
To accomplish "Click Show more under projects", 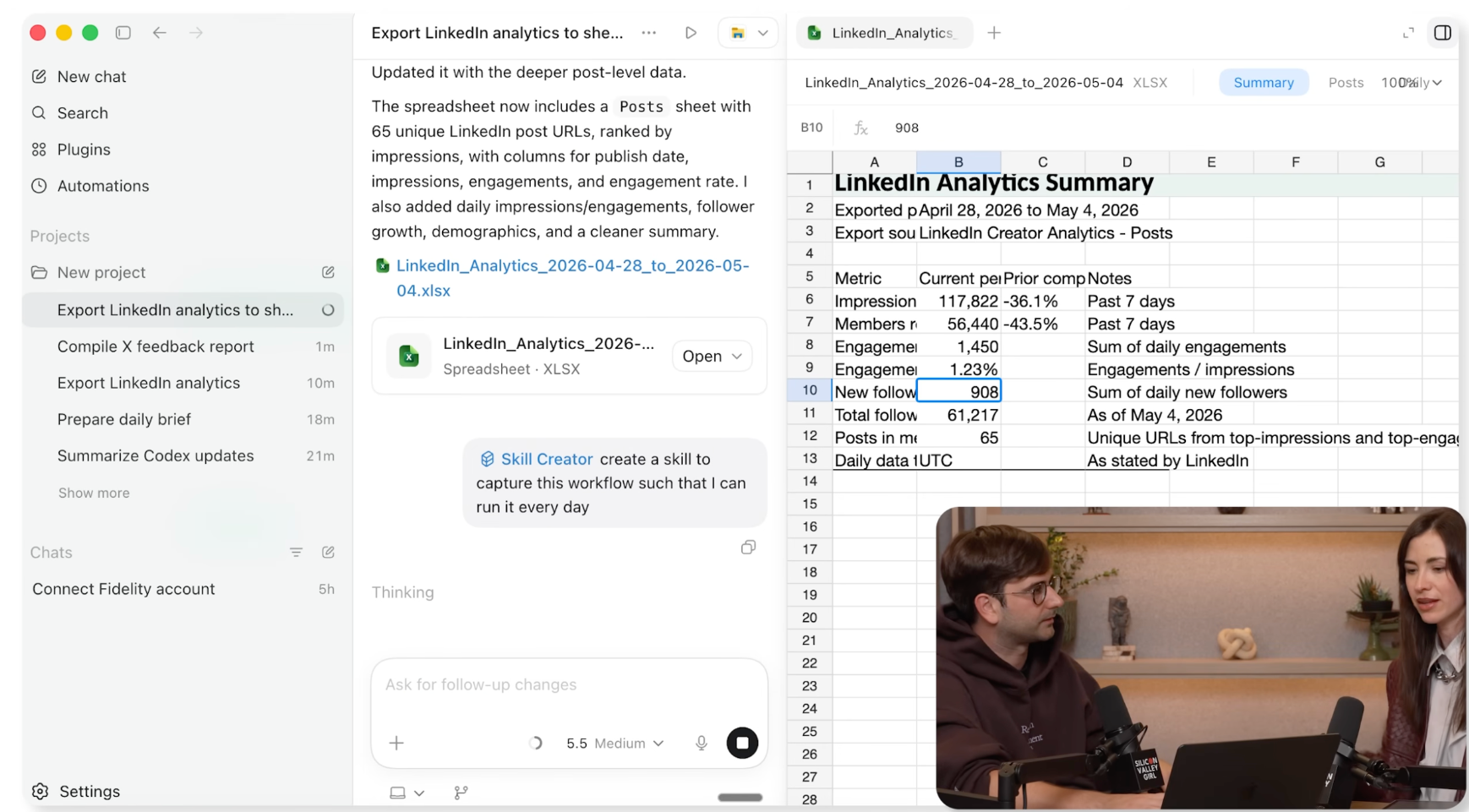I will pyautogui.click(x=94, y=493).
